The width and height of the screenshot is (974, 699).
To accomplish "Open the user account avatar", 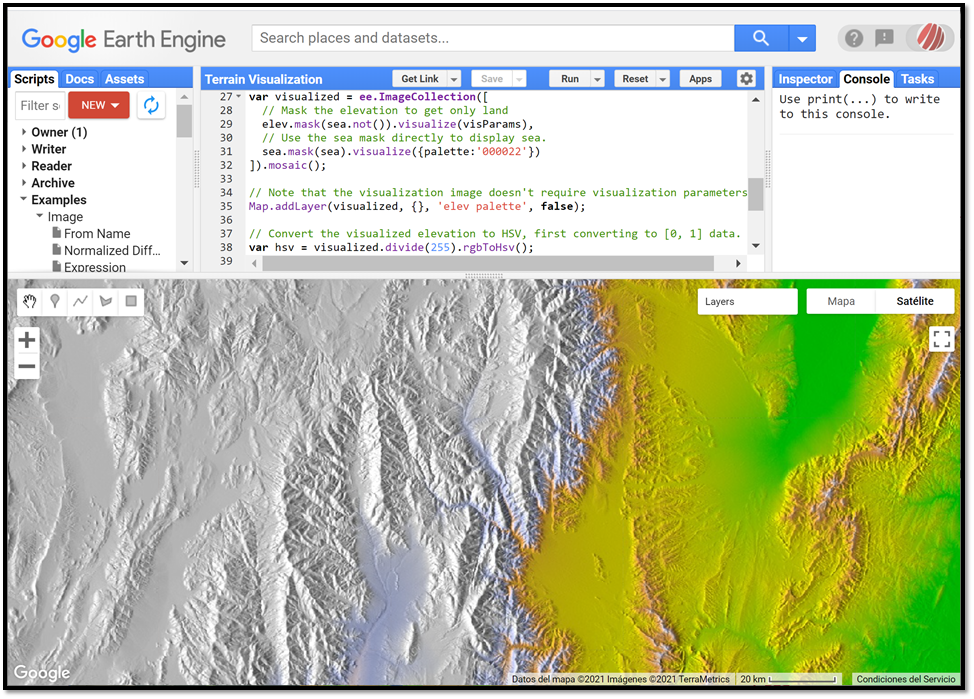I will (930, 37).
